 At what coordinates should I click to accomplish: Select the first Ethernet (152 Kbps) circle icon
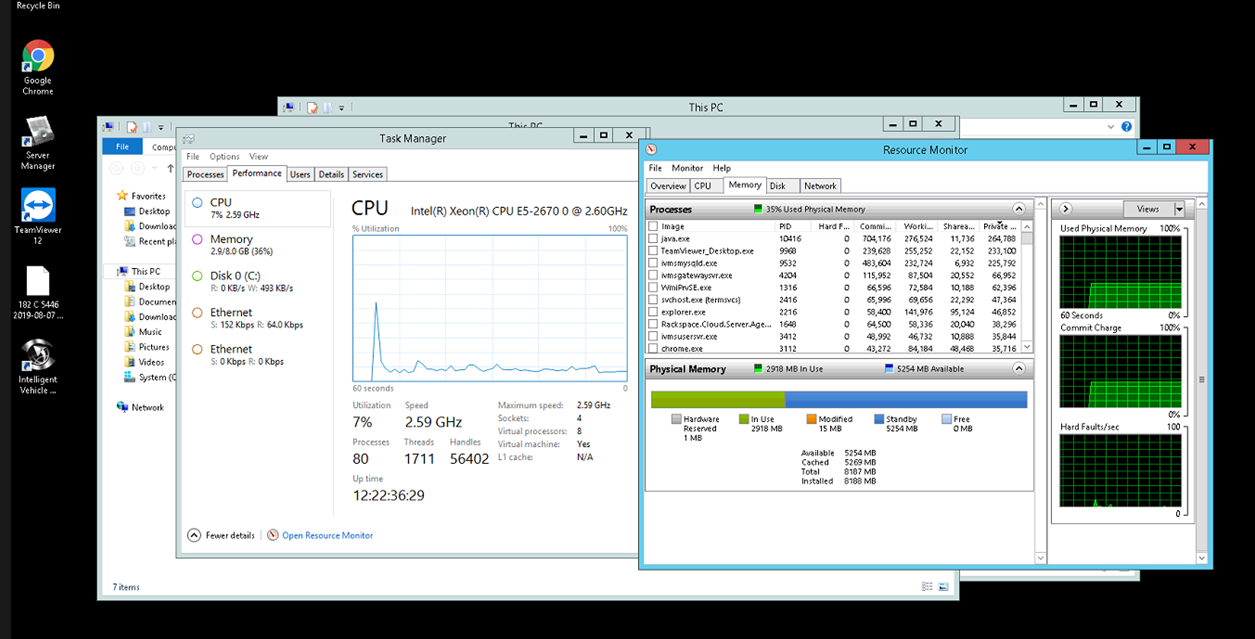(197, 313)
